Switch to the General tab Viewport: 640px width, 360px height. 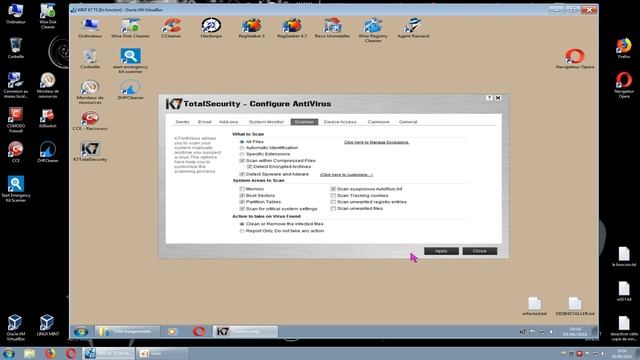click(408, 122)
